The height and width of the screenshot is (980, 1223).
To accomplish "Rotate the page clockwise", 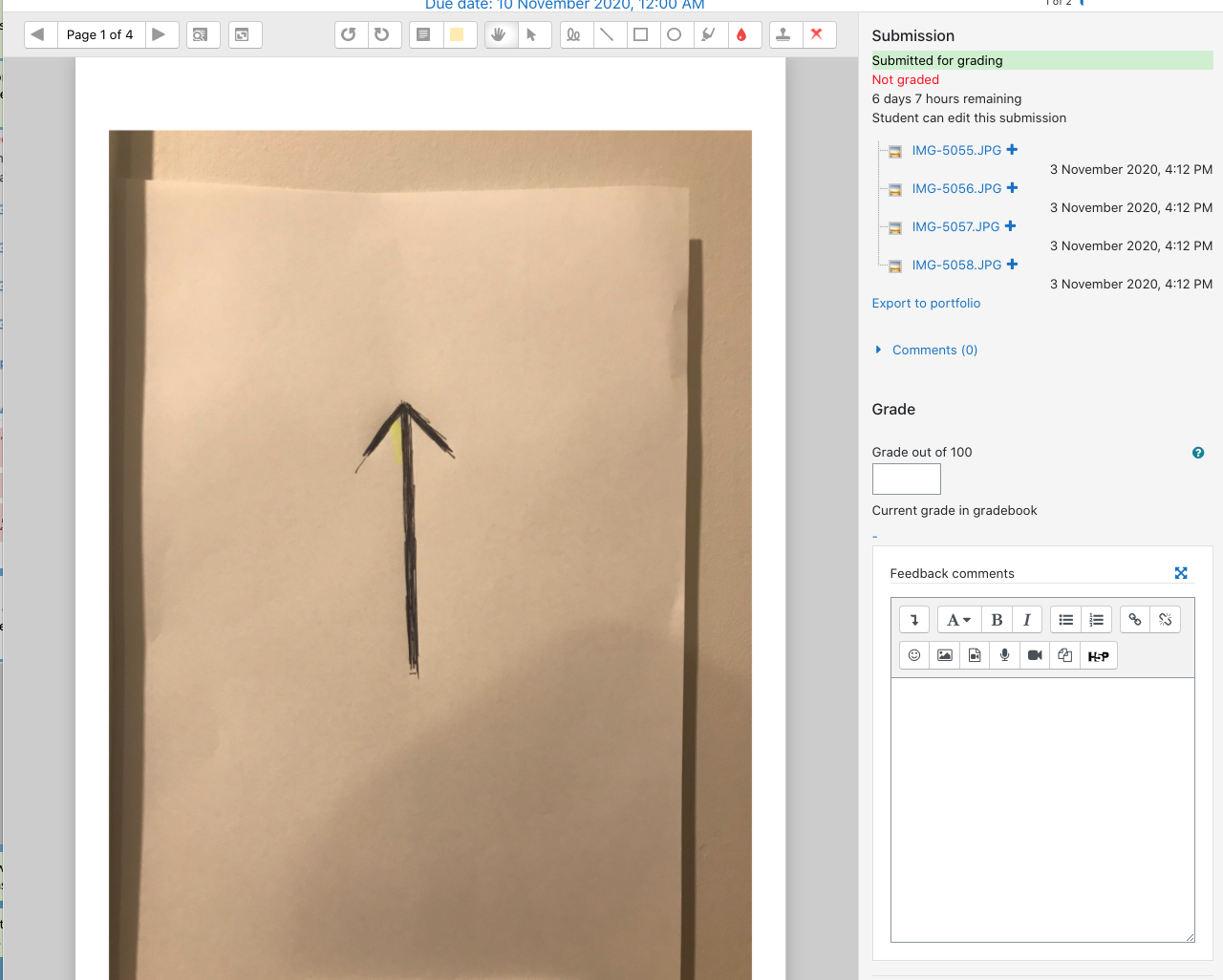I will pyautogui.click(x=382, y=34).
